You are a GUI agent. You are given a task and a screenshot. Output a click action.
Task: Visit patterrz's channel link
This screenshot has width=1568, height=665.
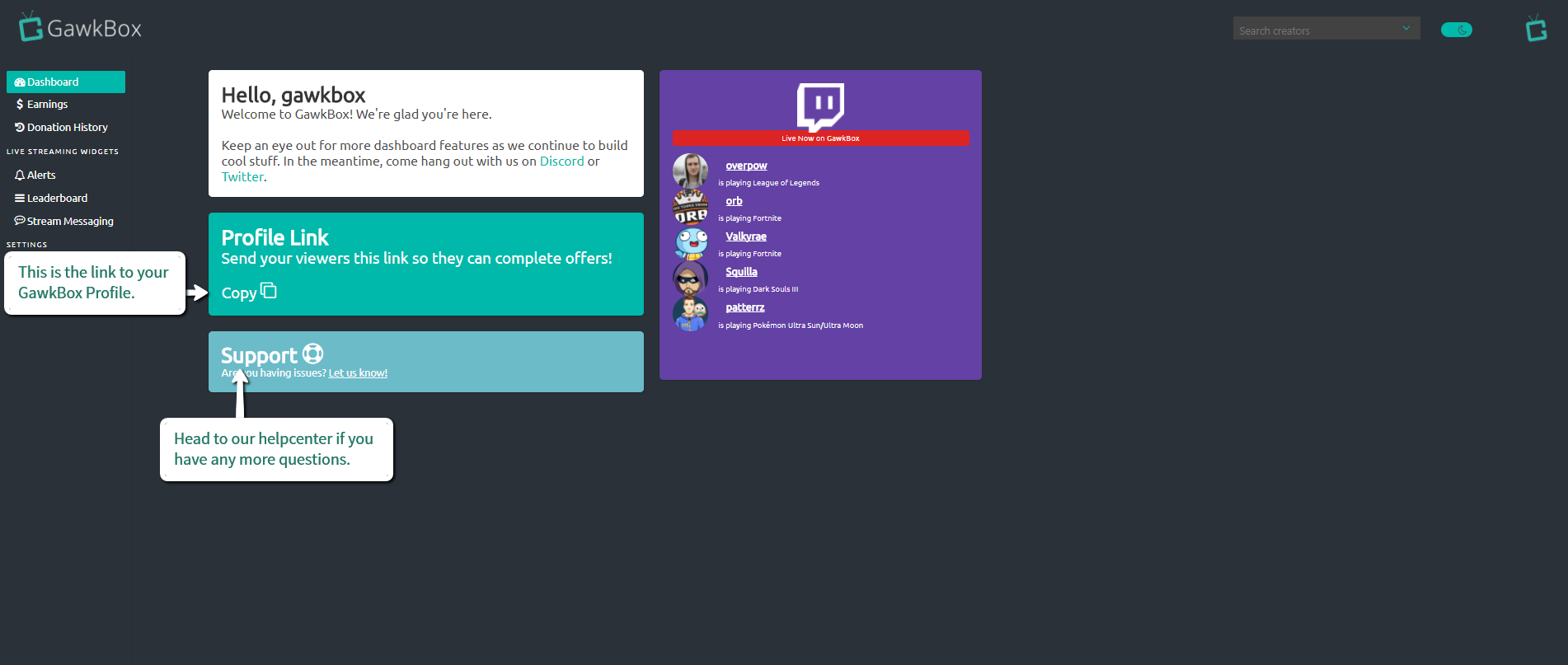[x=745, y=307]
